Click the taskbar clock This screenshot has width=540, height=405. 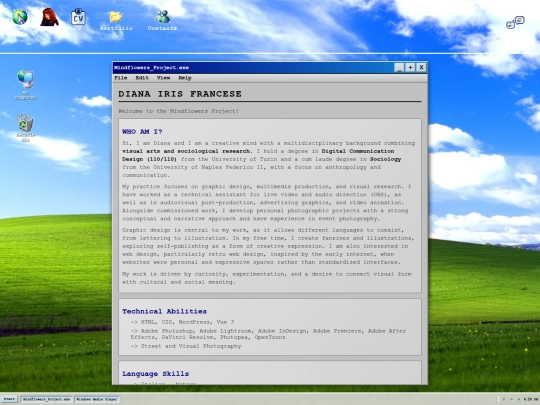pyautogui.click(x=530, y=399)
